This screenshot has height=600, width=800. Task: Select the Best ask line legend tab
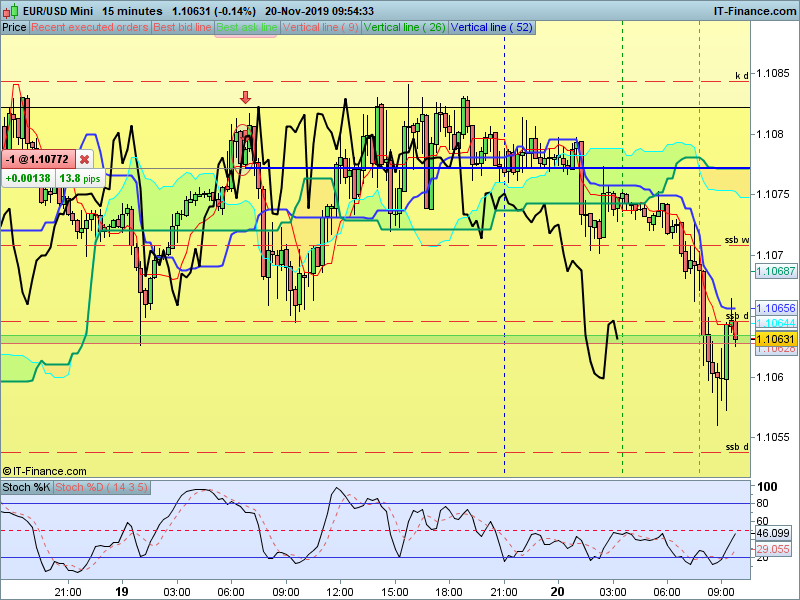pos(246,28)
